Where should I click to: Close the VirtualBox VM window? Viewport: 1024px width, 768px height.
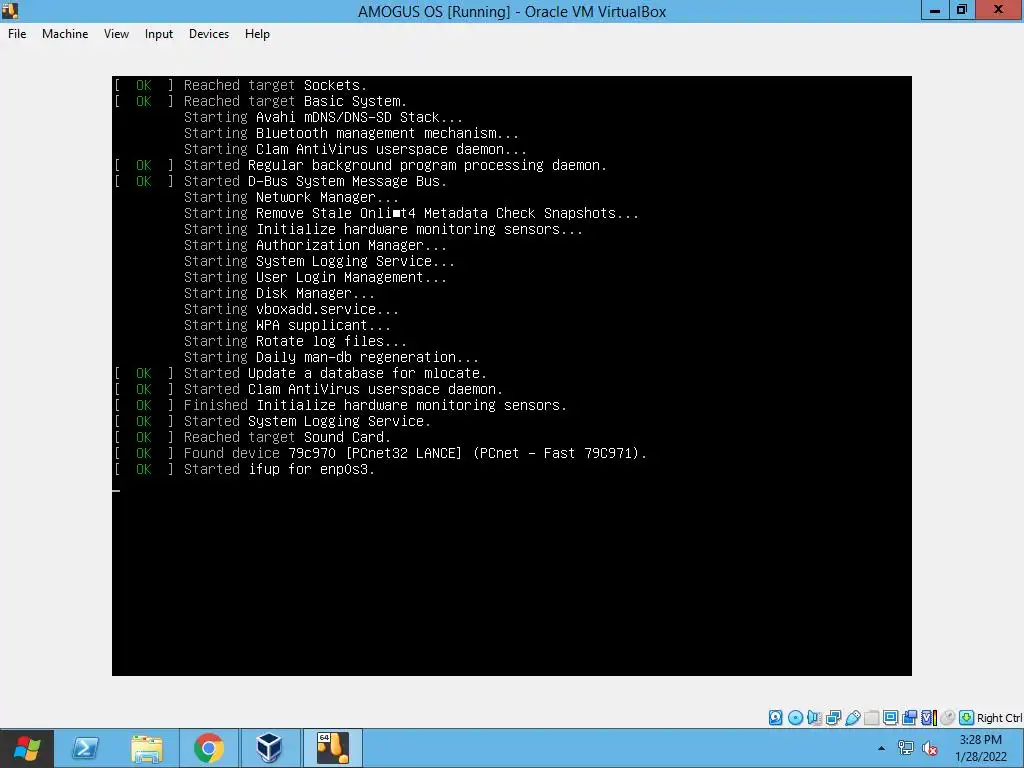click(x=999, y=10)
